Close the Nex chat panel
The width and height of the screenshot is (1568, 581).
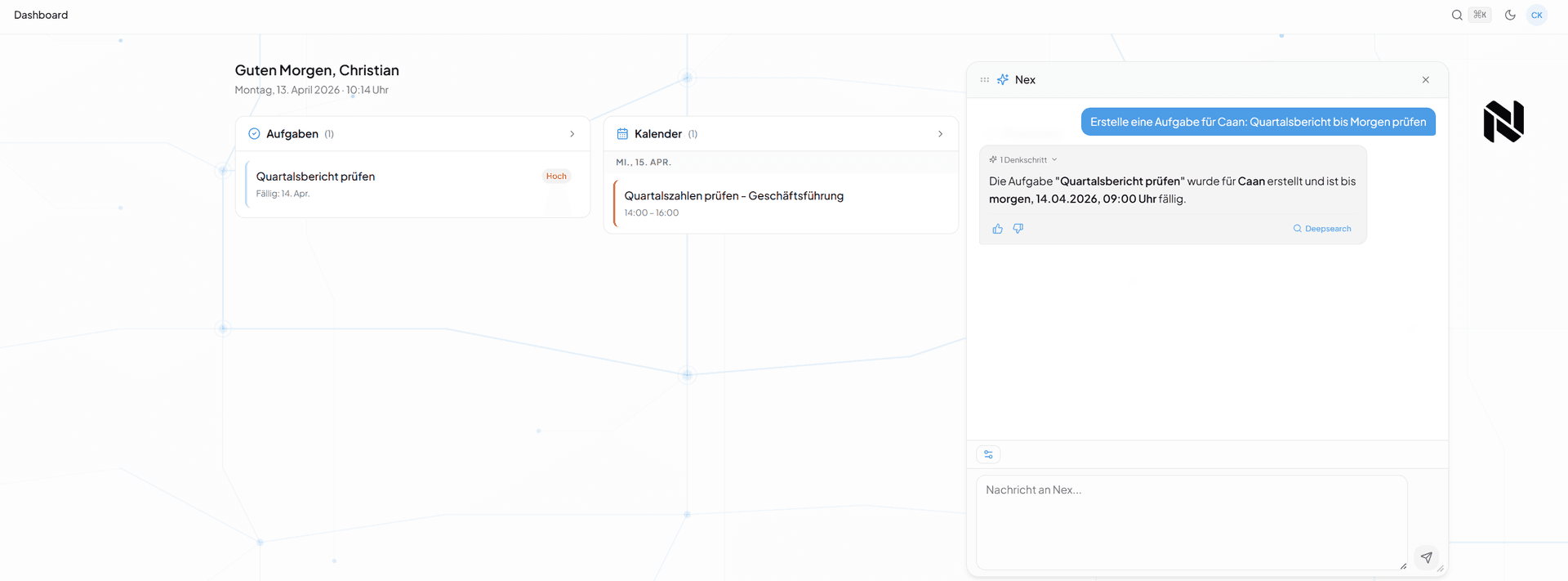pos(1425,79)
